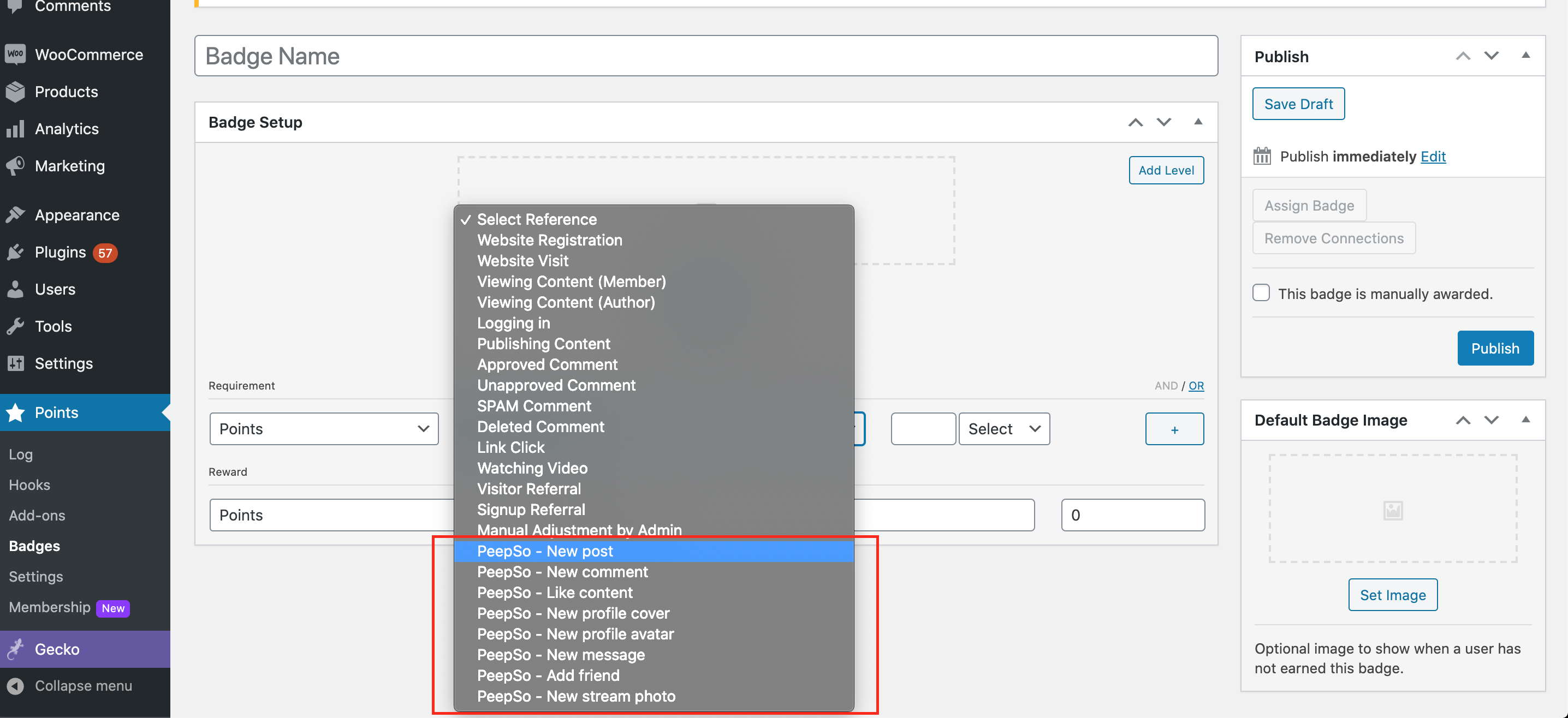Select Link Click reference option
The width and height of the screenshot is (1568, 718).
654,447
